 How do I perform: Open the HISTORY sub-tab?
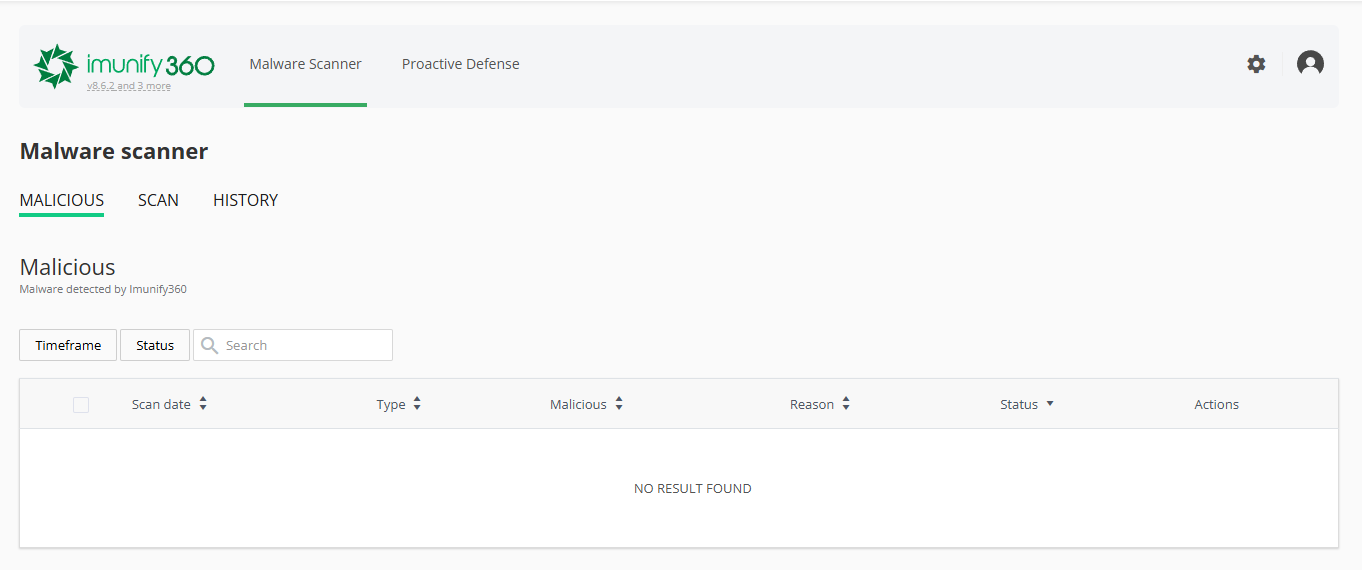pyautogui.click(x=245, y=200)
